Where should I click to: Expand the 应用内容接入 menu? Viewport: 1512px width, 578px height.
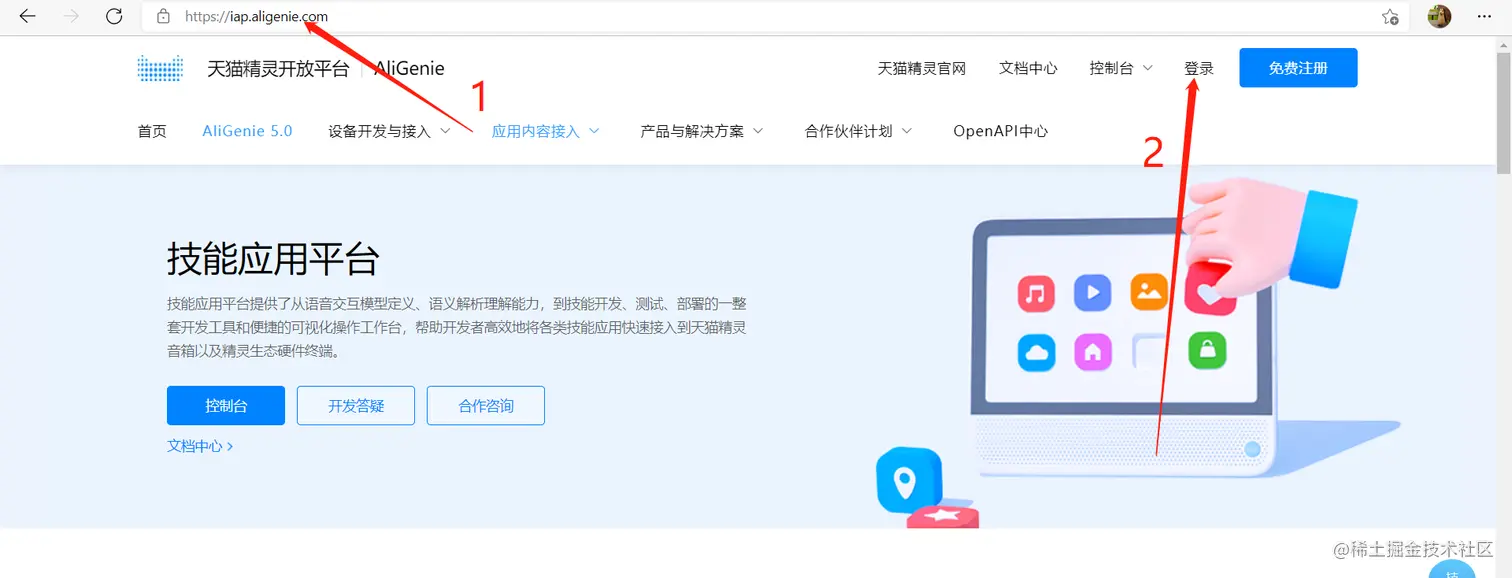click(x=545, y=131)
